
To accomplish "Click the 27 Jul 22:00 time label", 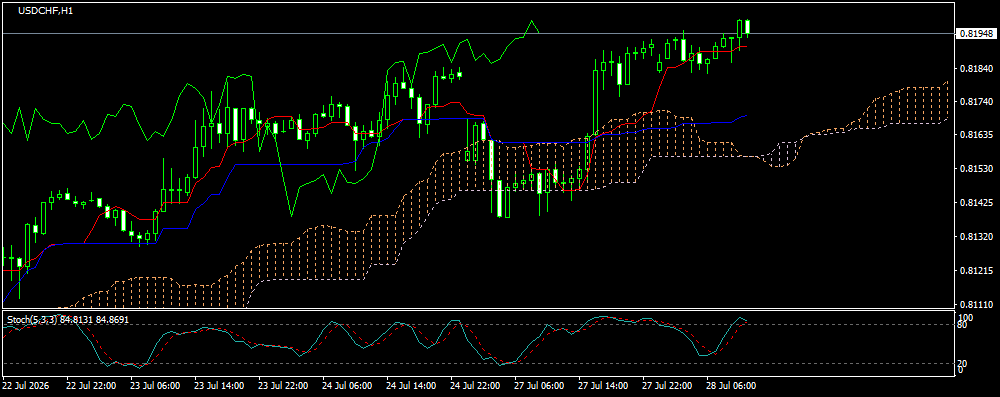I will (667, 386).
